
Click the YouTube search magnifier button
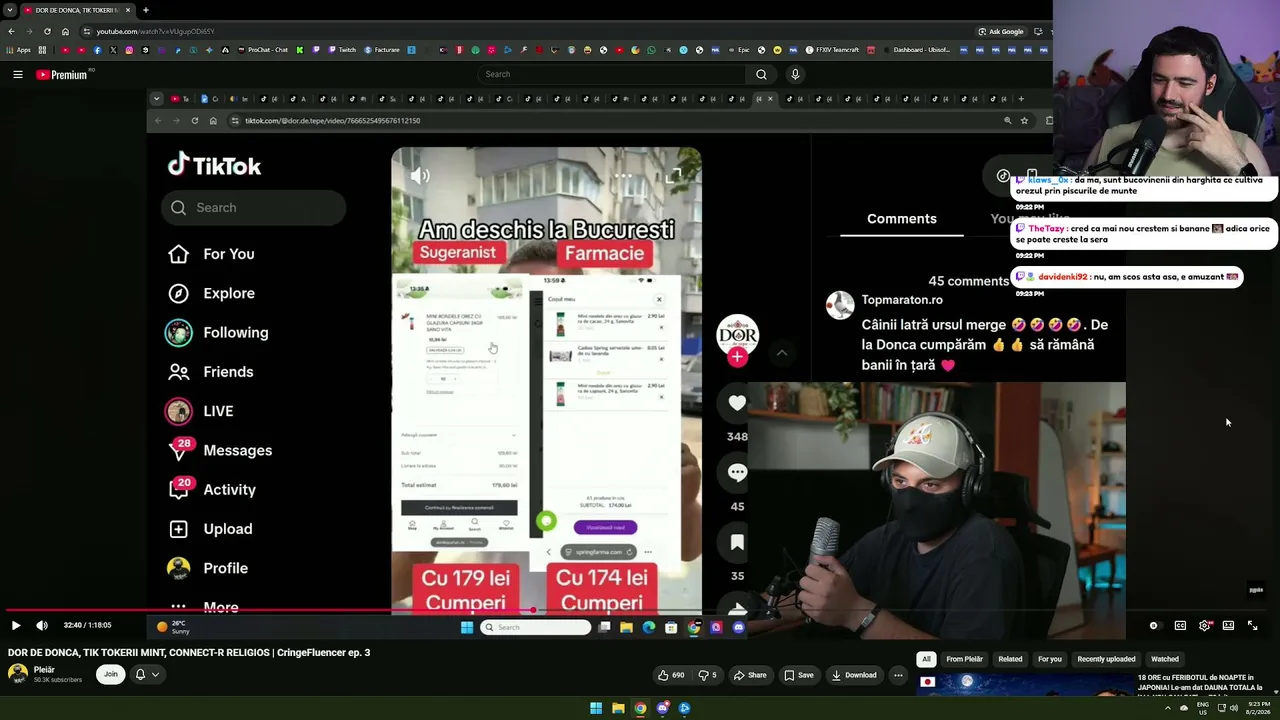click(x=761, y=74)
